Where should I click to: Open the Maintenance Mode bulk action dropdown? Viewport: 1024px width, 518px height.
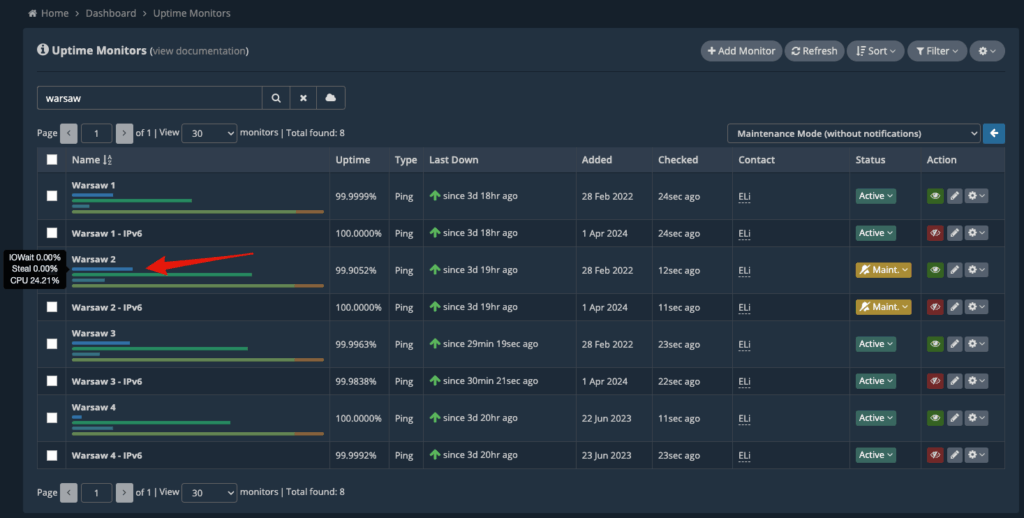click(854, 133)
